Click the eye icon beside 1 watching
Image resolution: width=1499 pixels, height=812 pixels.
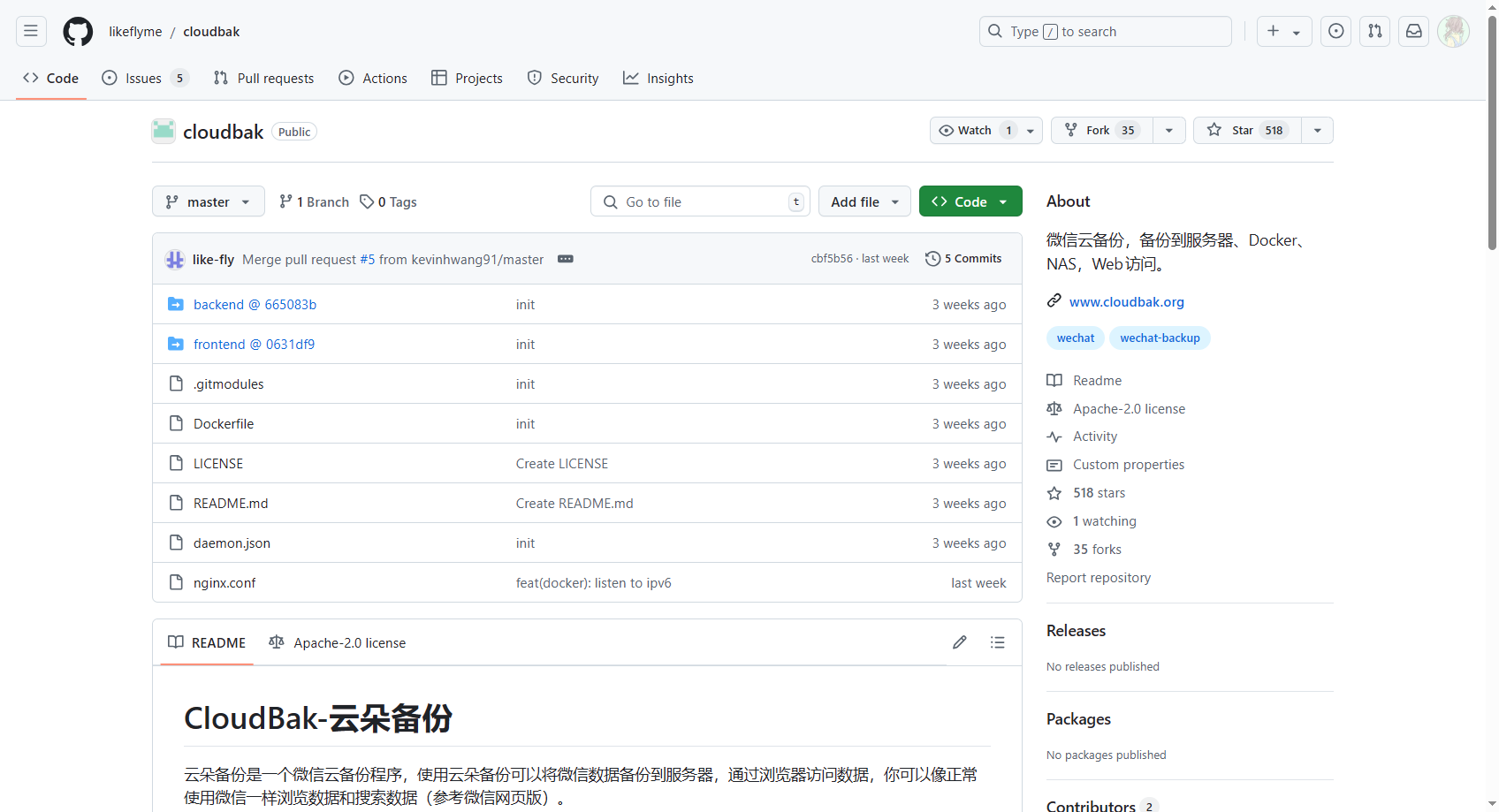[x=1054, y=521]
